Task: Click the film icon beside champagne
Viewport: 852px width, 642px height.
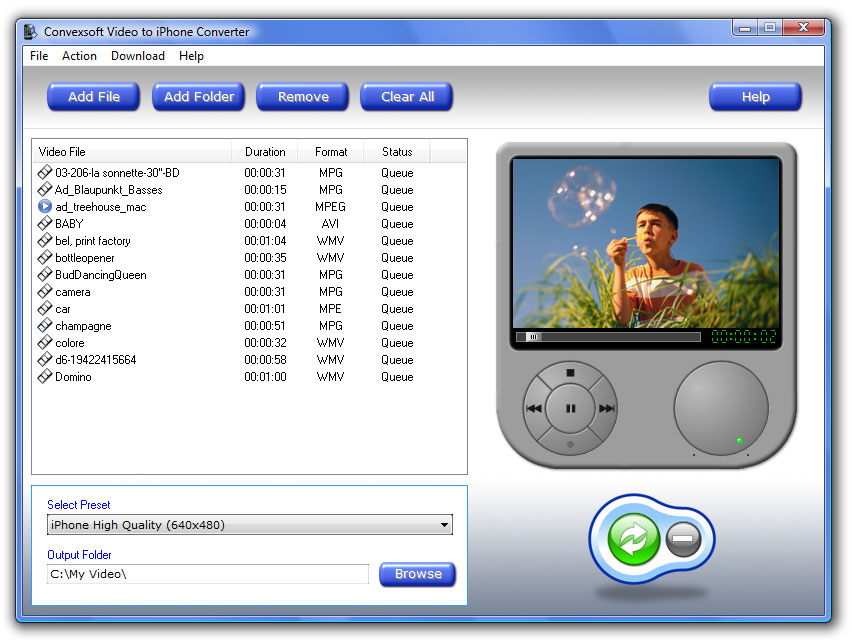Action: click(x=45, y=325)
